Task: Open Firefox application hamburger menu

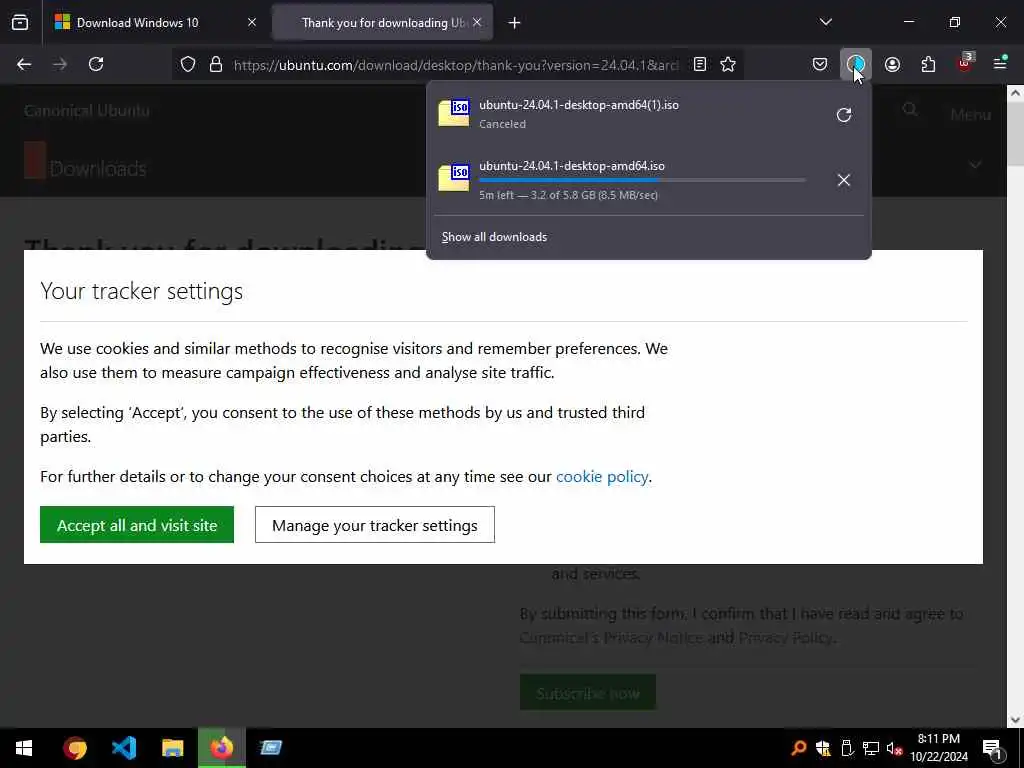Action: (x=1000, y=63)
